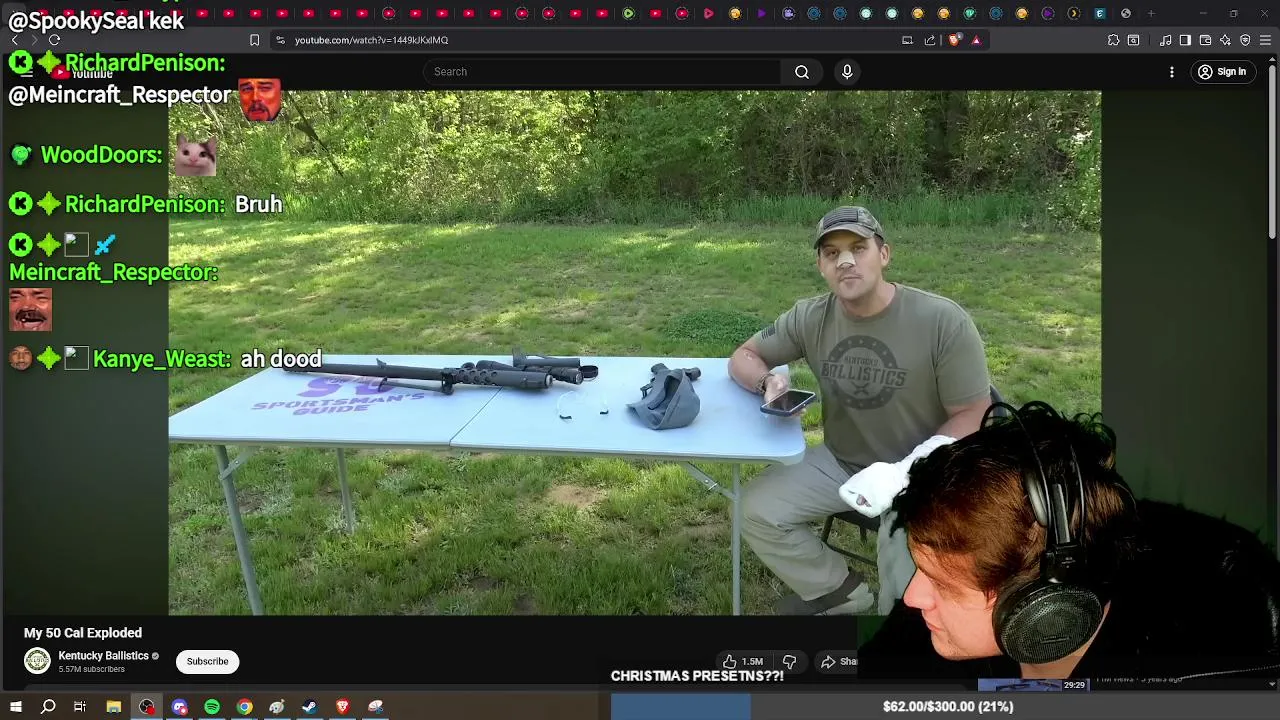The image size is (1280, 720).
Task: Click the 29:29 suggested video thumbnail
Action: [1033, 685]
